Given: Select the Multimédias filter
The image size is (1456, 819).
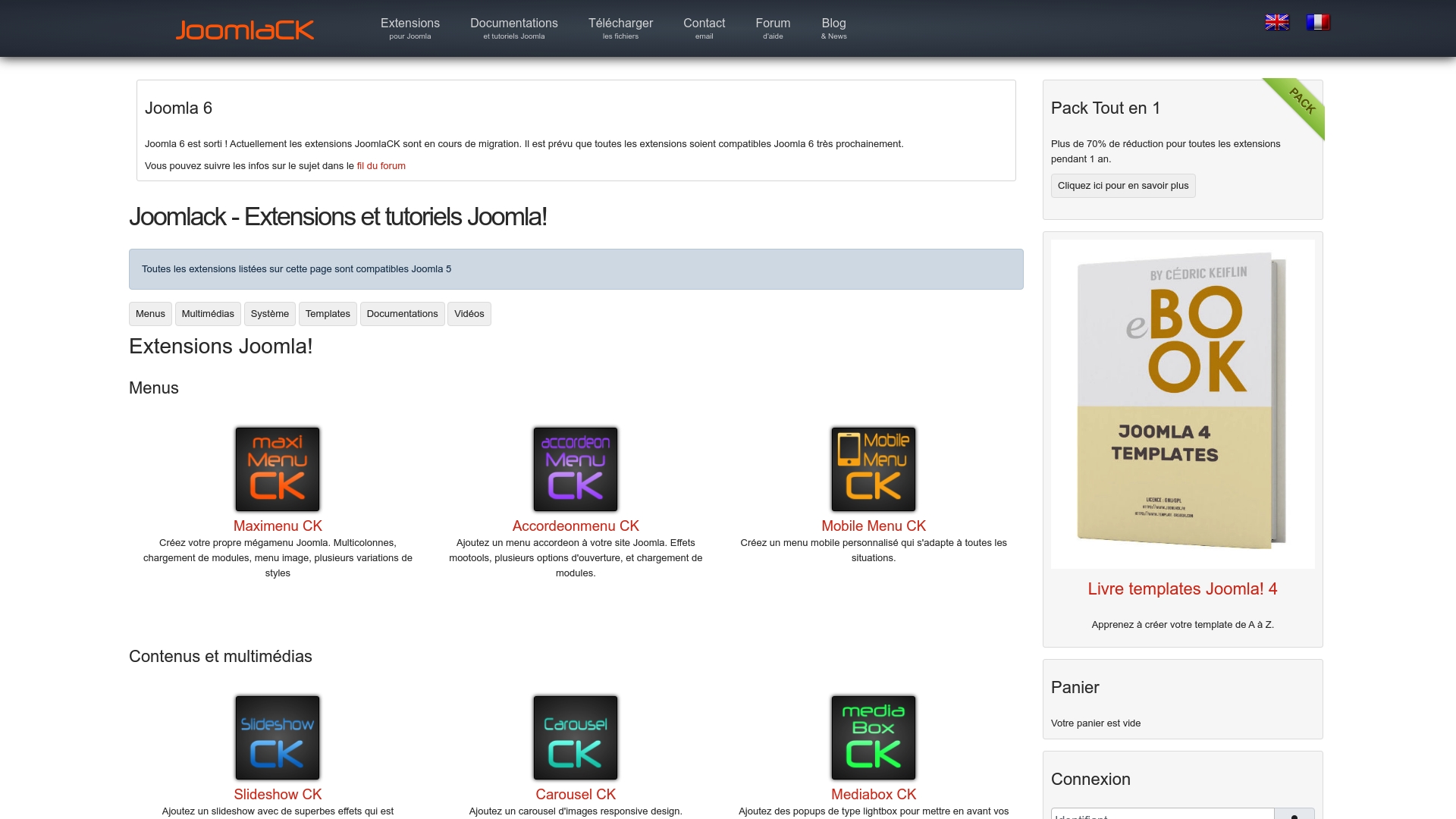Looking at the screenshot, I should click(x=207, y=313).
